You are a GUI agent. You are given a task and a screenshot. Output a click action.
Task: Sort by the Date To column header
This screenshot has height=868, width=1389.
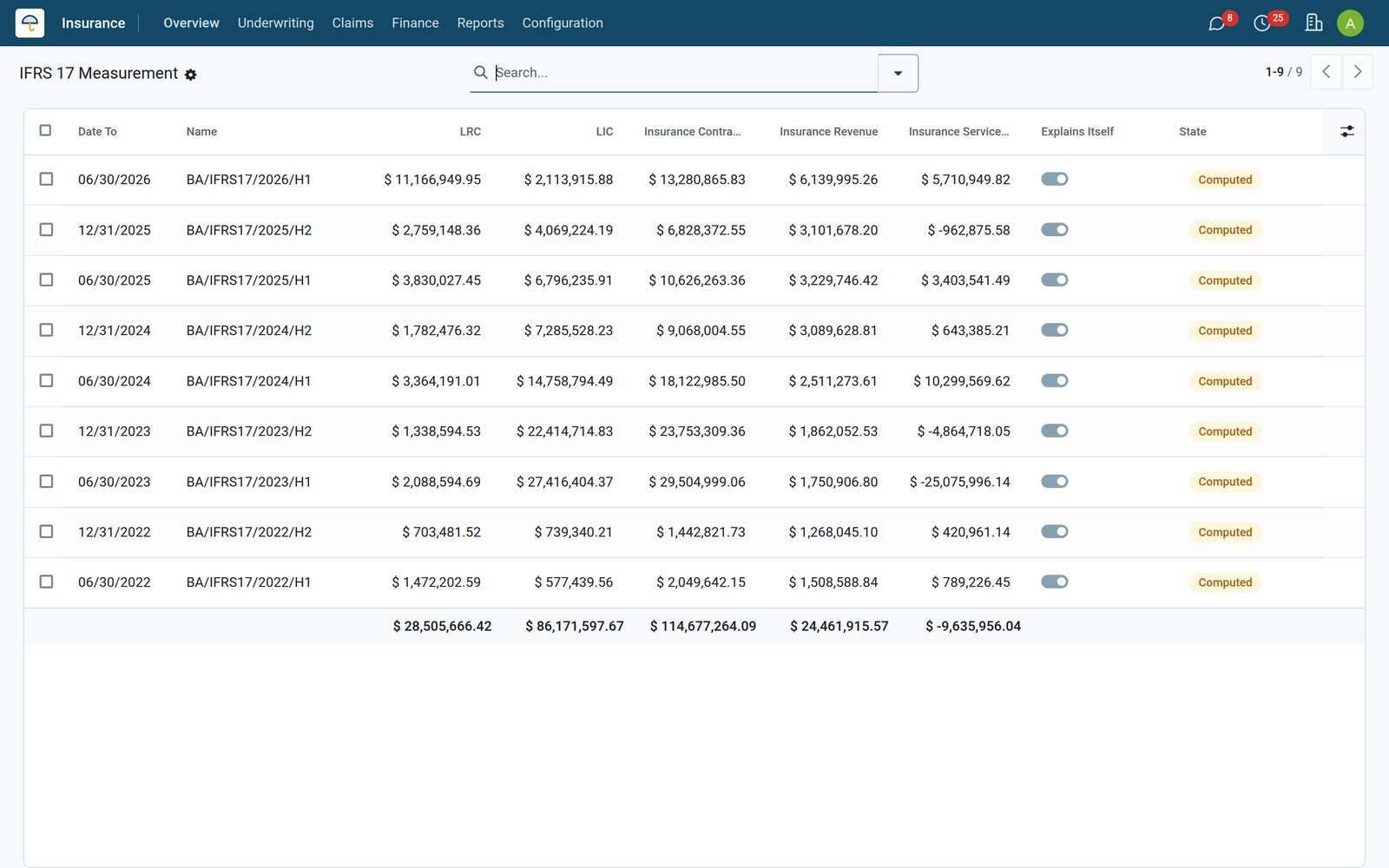click(x=97, y=132)
